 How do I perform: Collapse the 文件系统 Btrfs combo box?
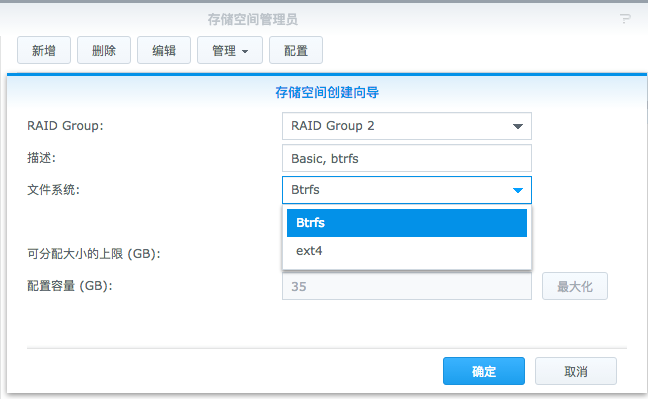pos(407,190)
